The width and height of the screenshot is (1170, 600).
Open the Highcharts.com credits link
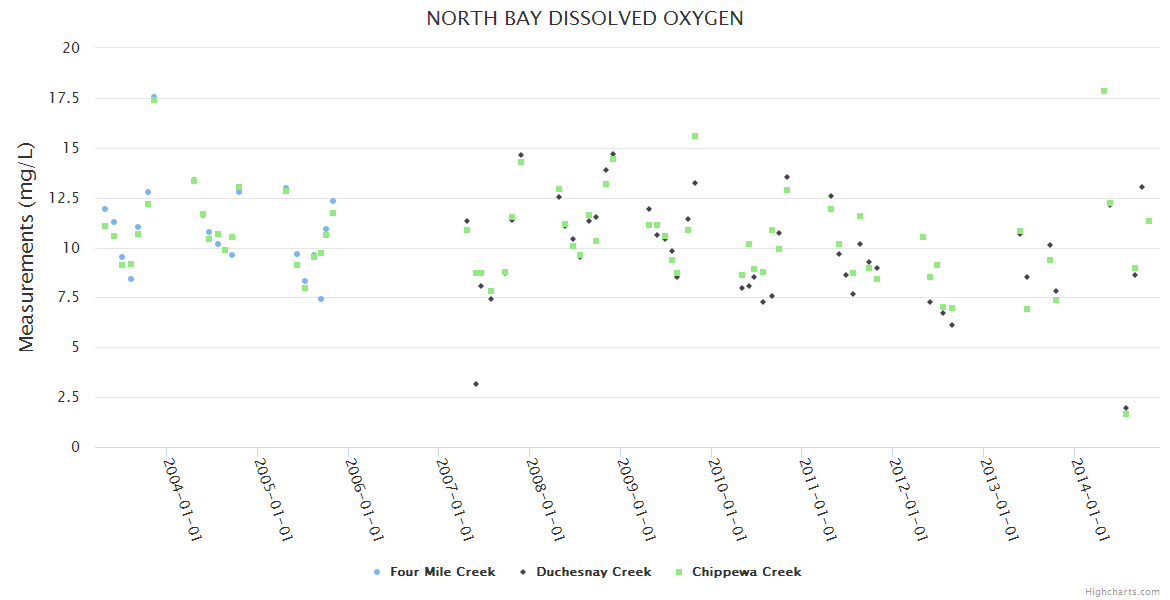click(1122, 591)
